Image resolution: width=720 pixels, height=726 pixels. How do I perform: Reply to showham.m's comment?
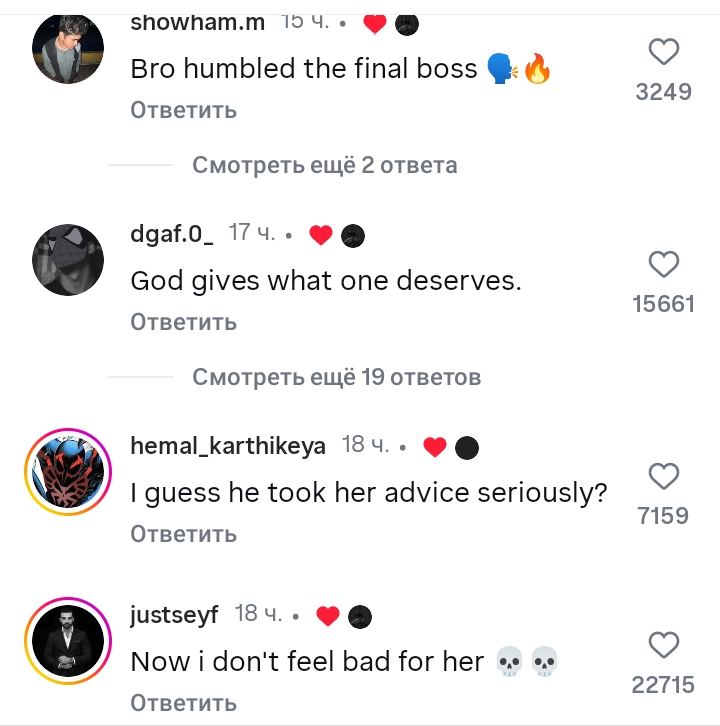coord(183,110)
